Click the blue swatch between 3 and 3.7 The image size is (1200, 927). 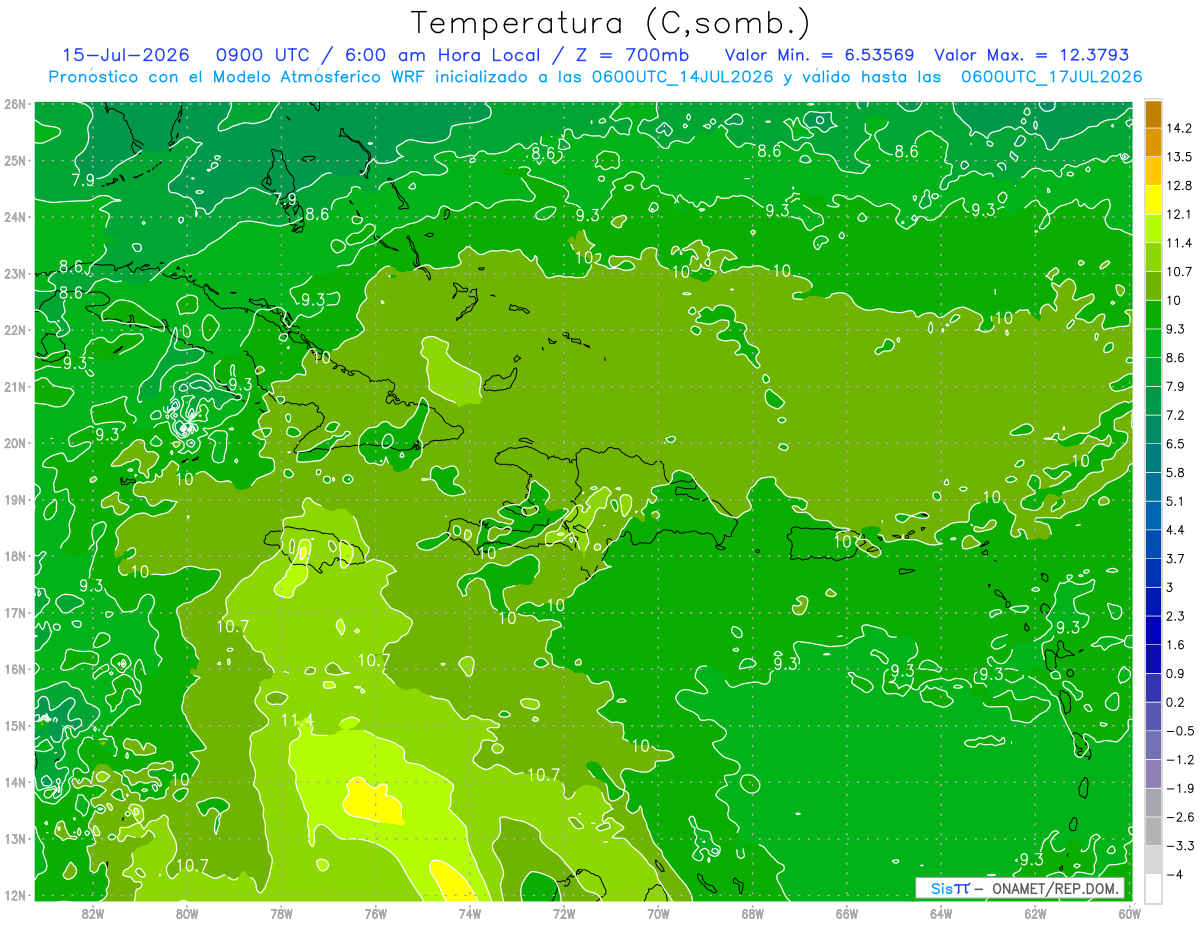1153,572
